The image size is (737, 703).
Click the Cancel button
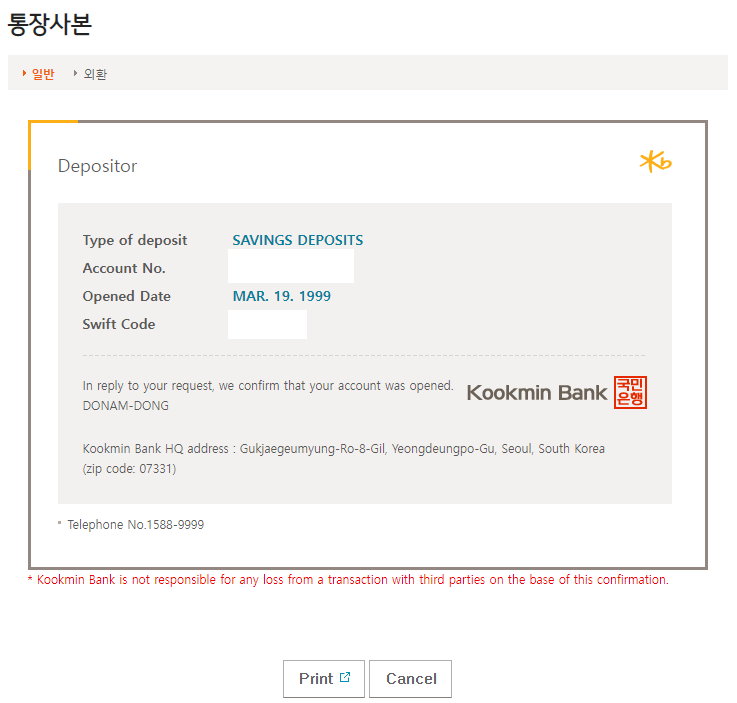click(410, 679)
